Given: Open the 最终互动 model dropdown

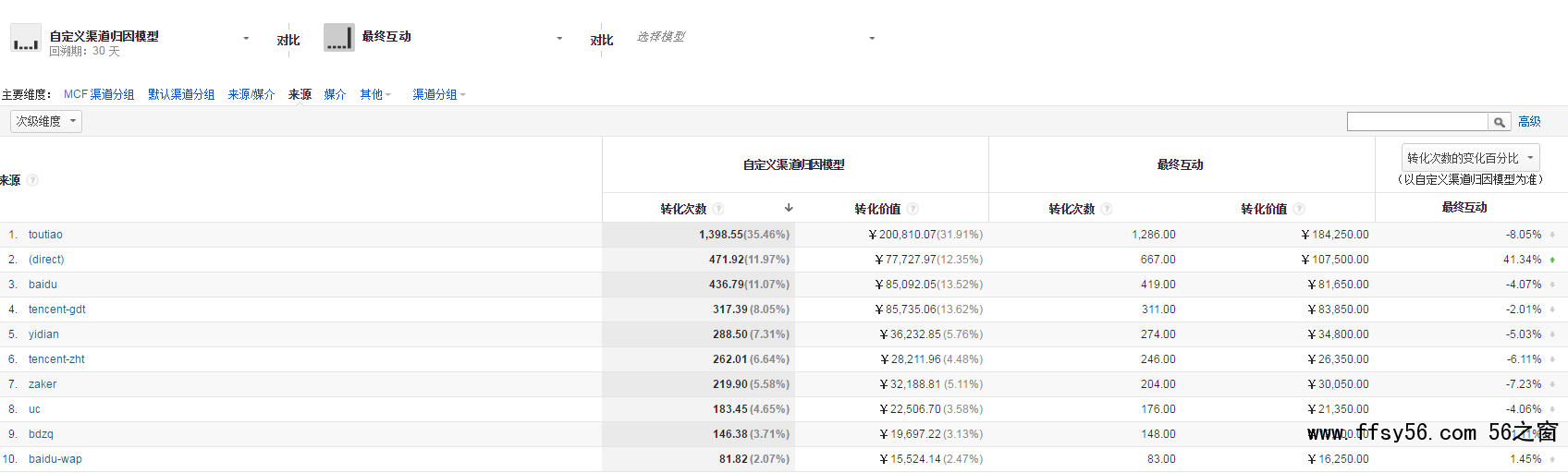Looking at the screenshot, I should (559, 38).
